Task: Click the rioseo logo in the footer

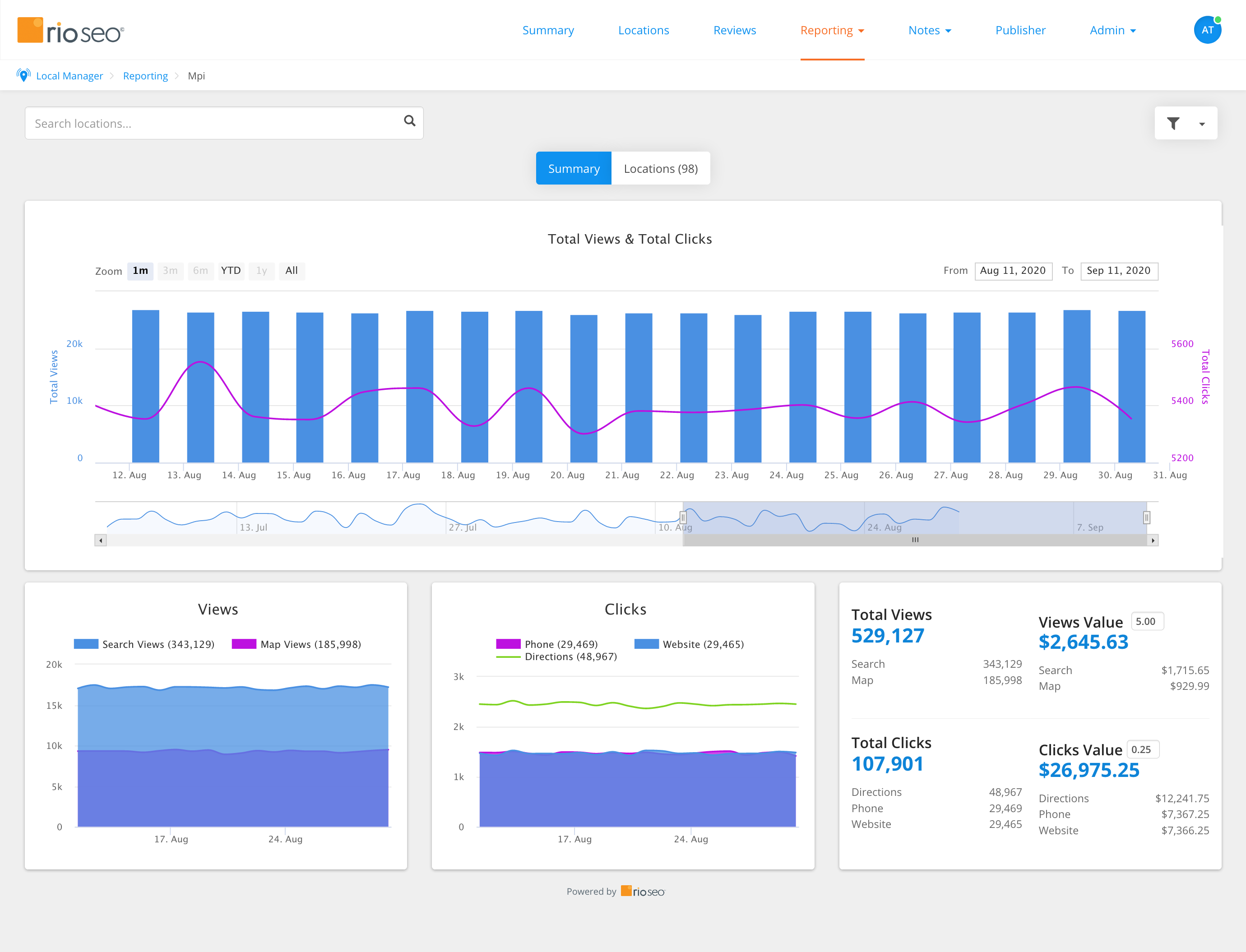Action: (x=642, y=891)
